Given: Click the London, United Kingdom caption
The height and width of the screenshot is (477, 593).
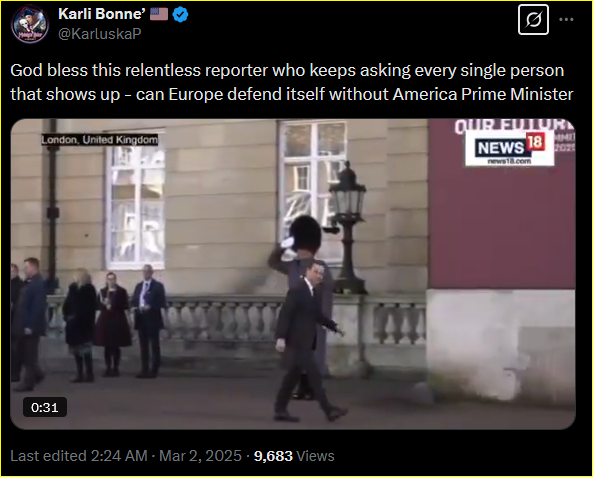Looking at the screenshot, I should coord(99,140).
